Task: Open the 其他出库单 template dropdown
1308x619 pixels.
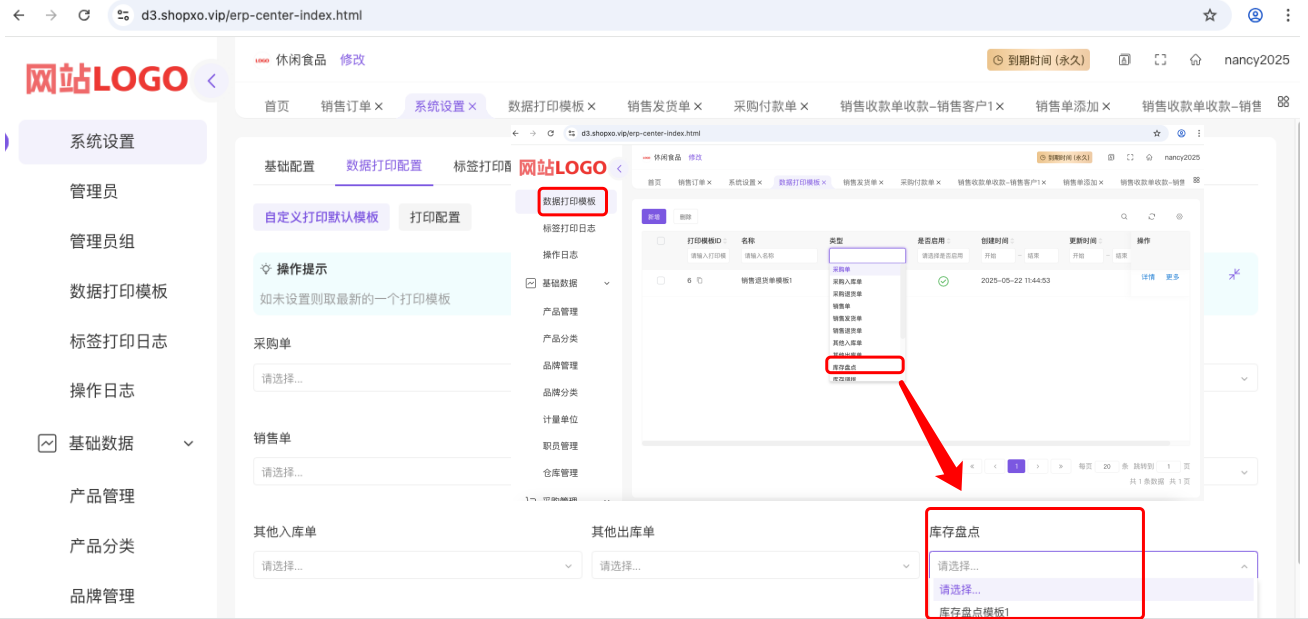Action: (x=755, y=566)
